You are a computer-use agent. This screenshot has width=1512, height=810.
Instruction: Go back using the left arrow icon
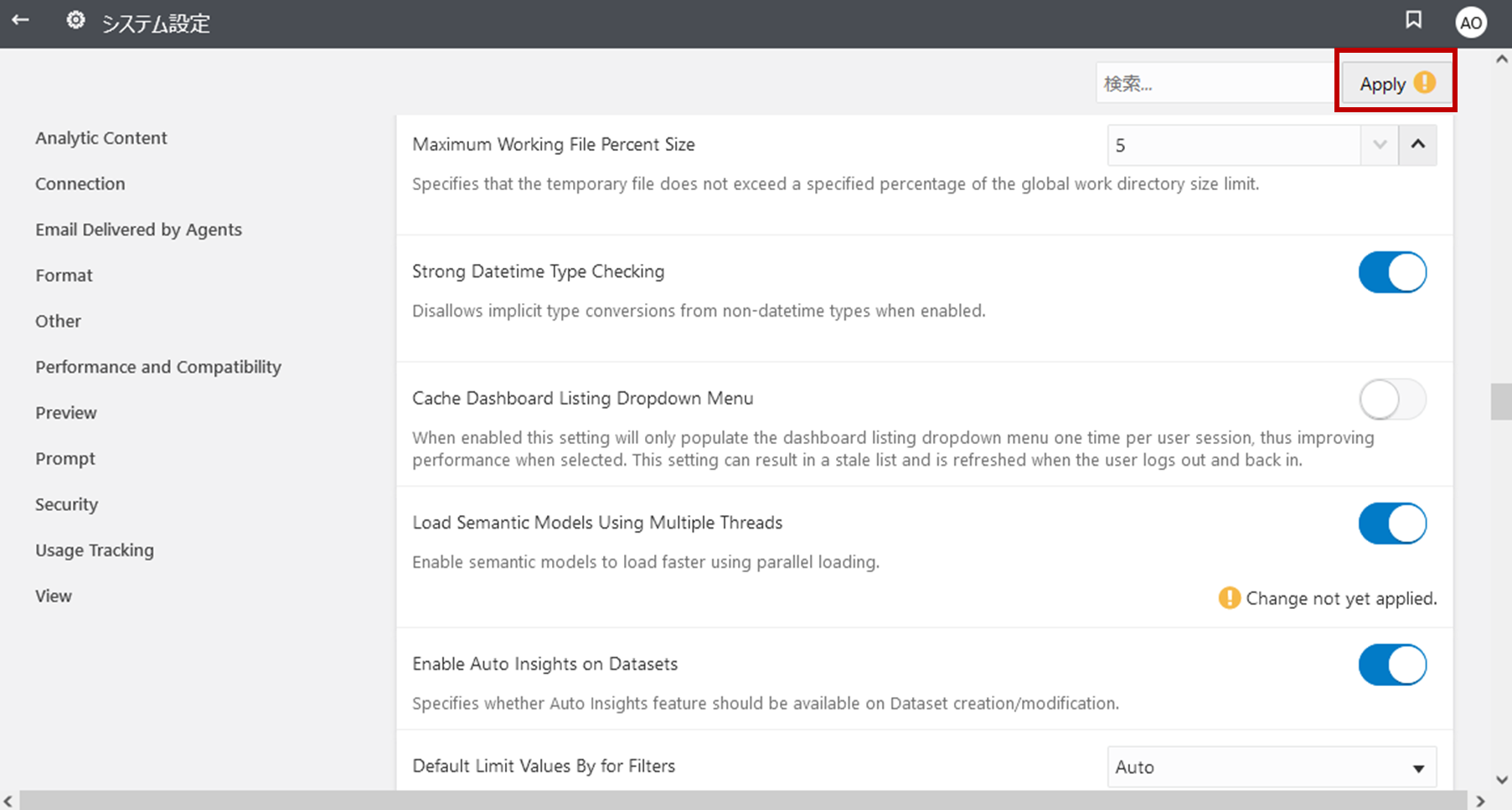pyautogui.click(x=20, y=20)
